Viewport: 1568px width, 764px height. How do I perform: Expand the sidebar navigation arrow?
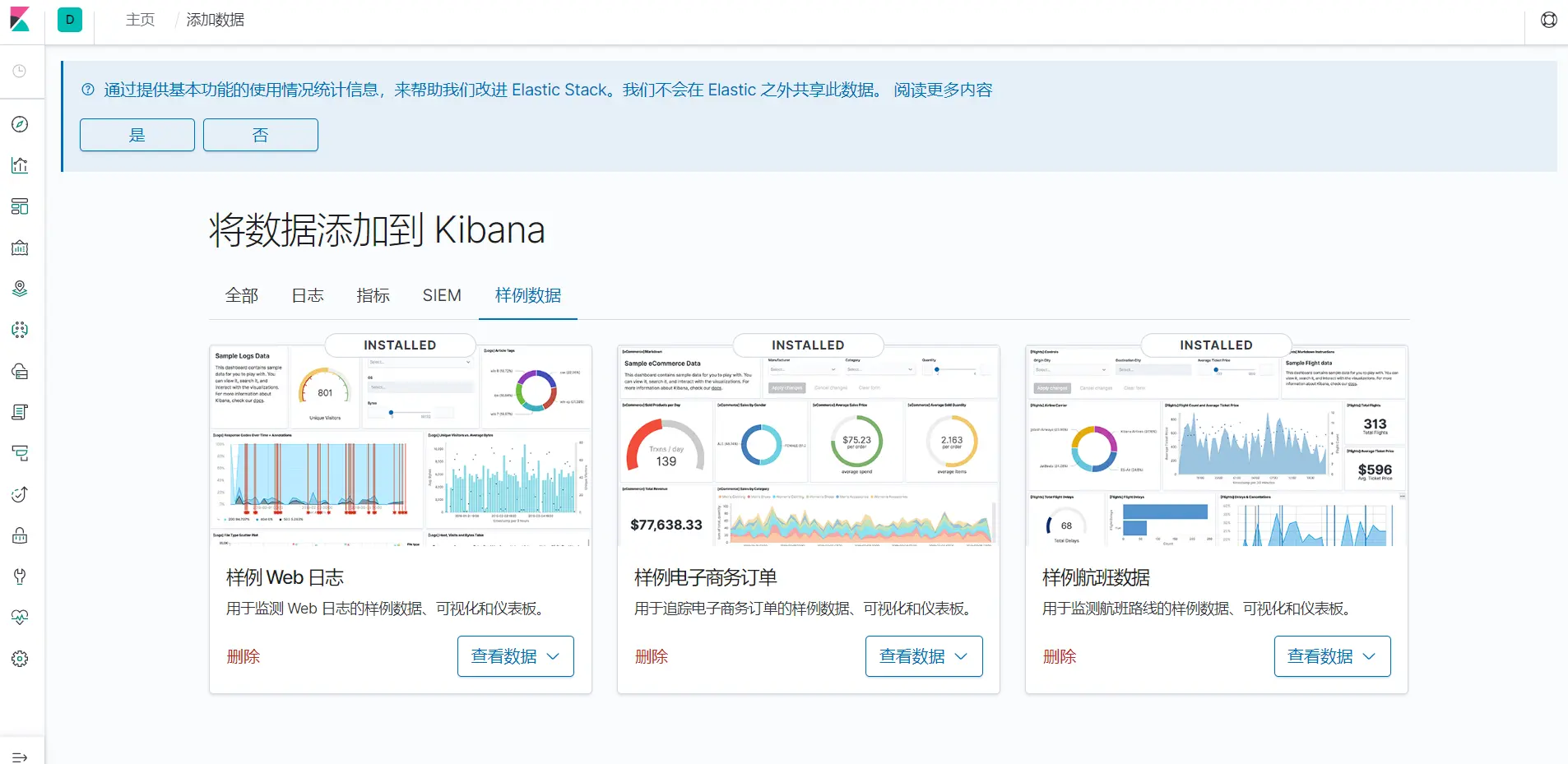[x=20, y=757]
